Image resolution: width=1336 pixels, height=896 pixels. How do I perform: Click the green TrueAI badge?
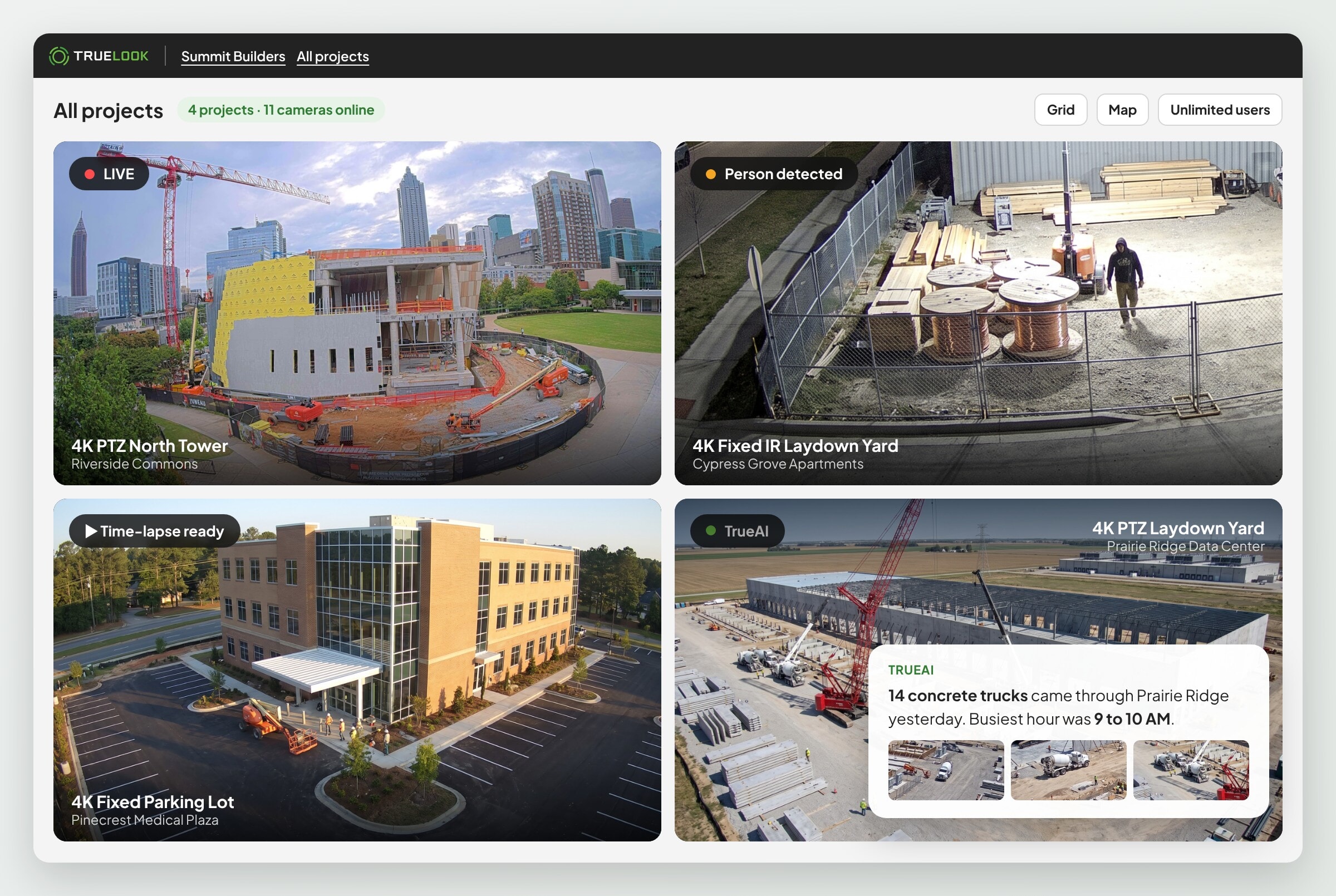pyautogui.click(x=737, y=531)
